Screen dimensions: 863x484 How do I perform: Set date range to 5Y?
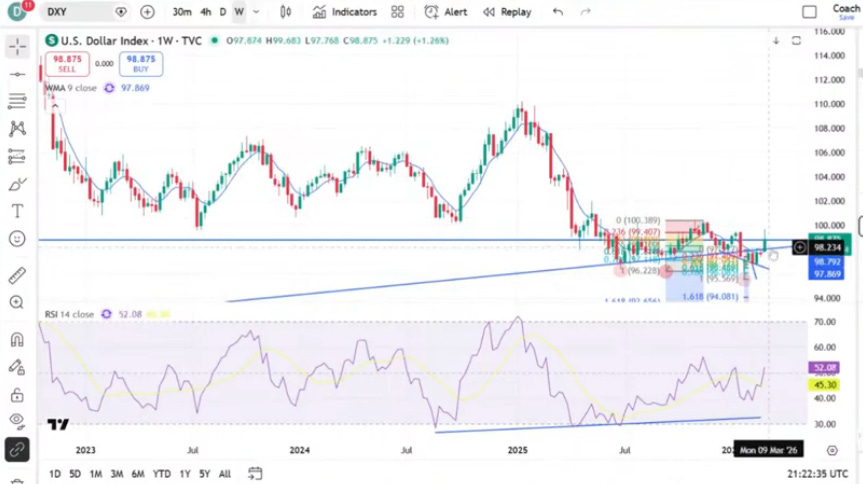tap(205, 474)
